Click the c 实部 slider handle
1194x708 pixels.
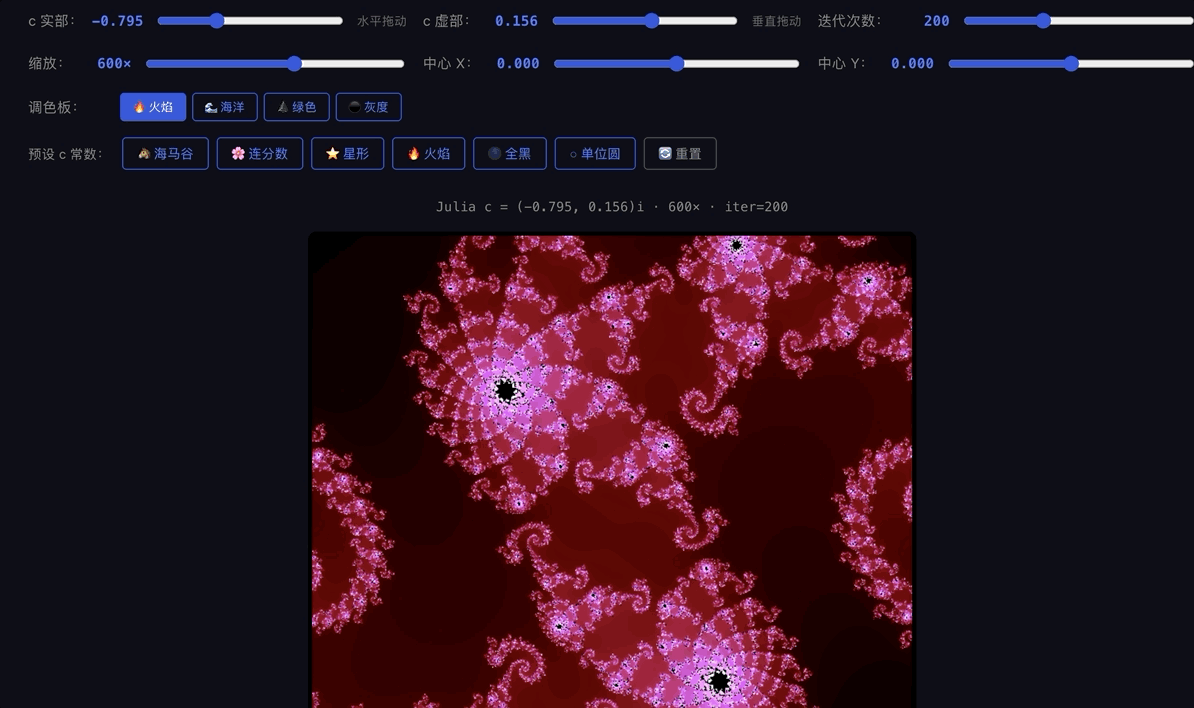(x=217, y=21)
